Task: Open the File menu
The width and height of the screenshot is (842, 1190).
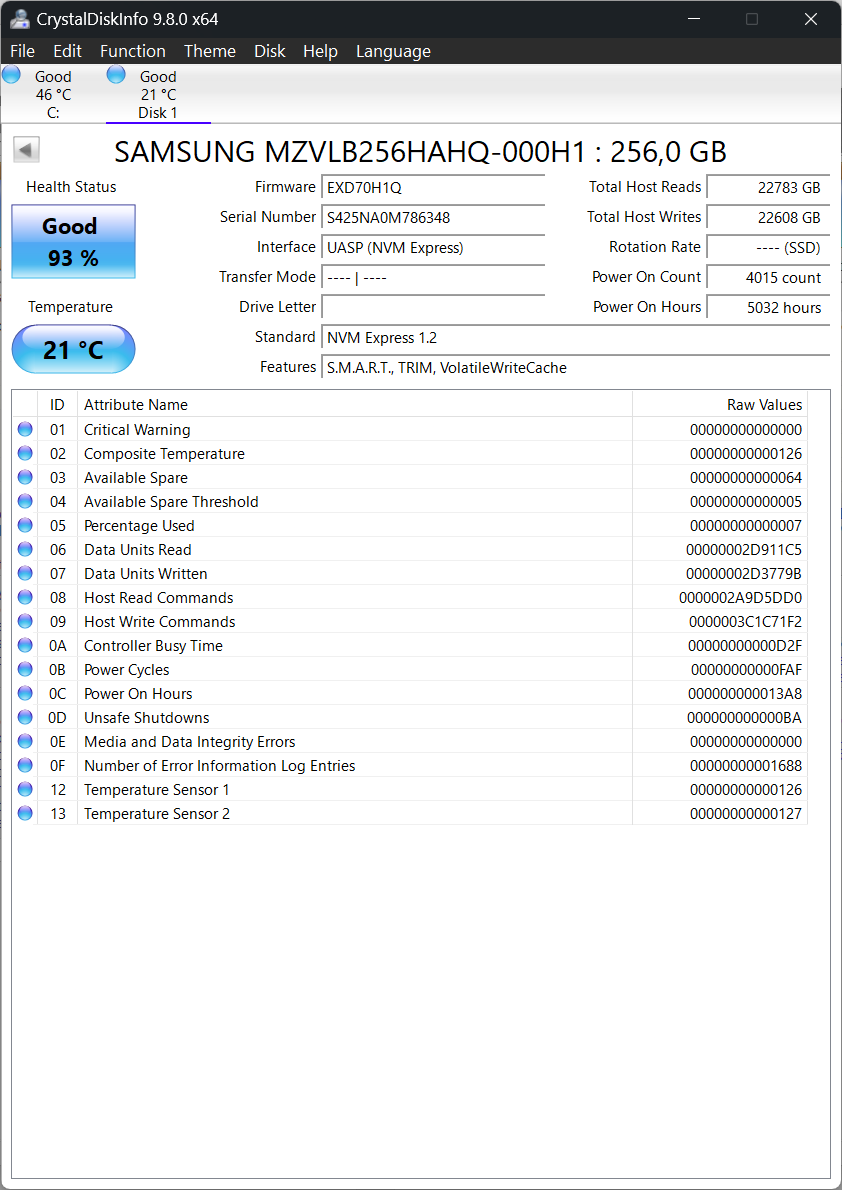Action: coord(22,51)
